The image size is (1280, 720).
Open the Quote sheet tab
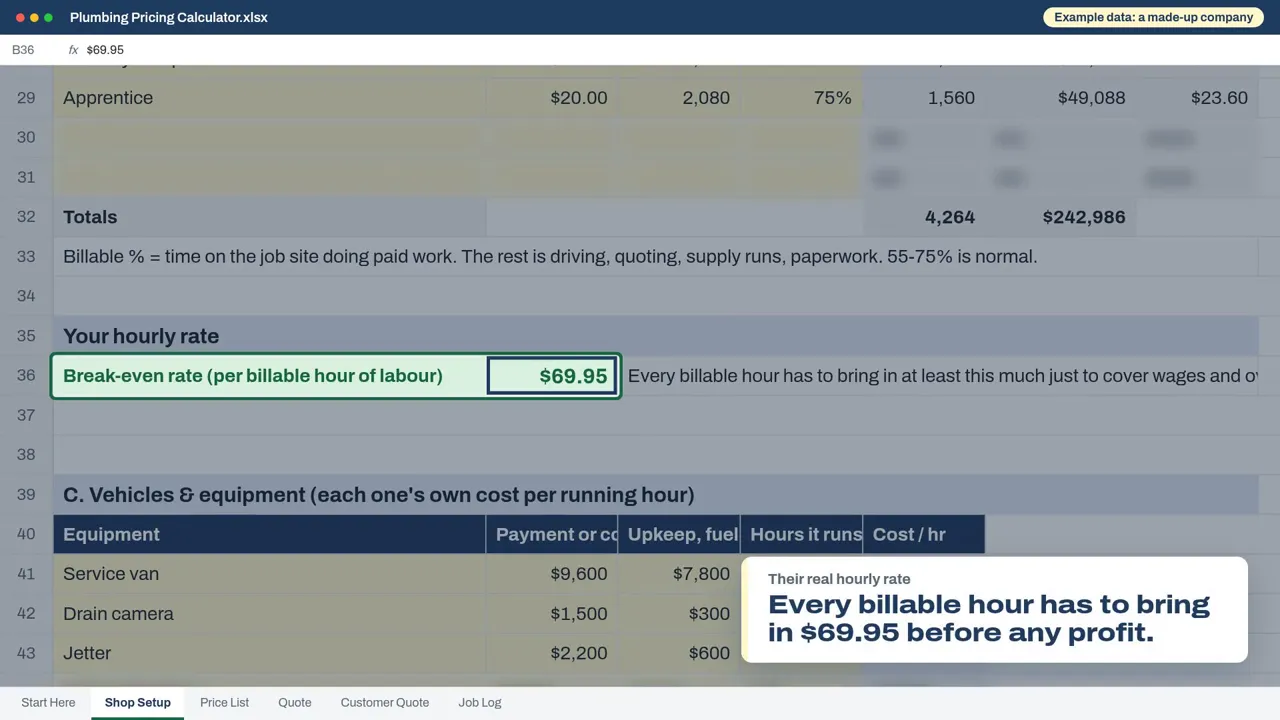295,702
